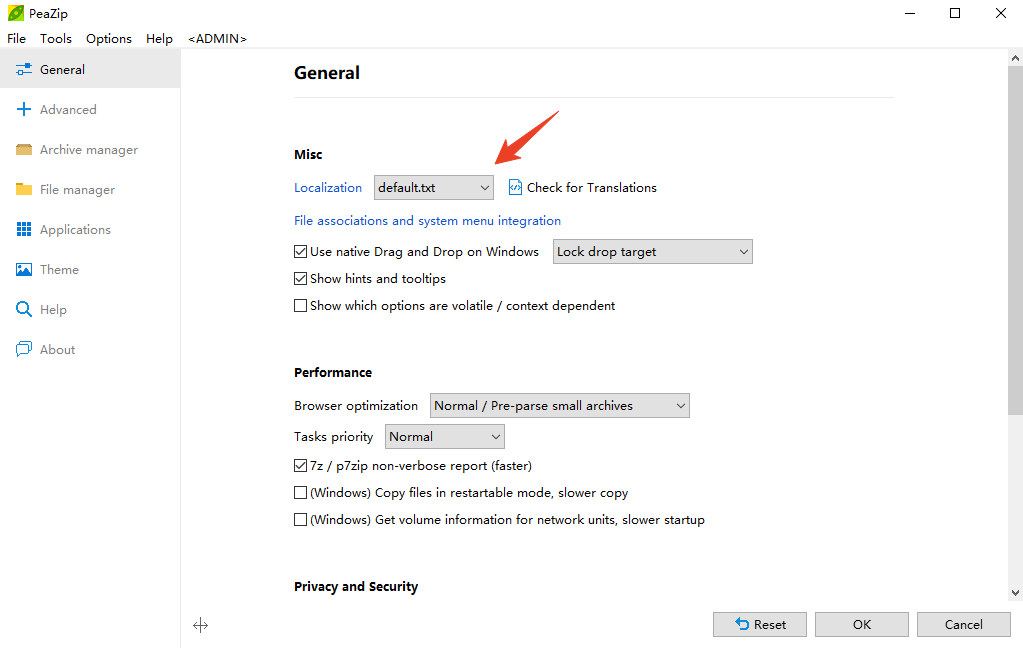Open the Applications settings section
The width and height of the screenshot is (1023, 648).
coord(75,230)
